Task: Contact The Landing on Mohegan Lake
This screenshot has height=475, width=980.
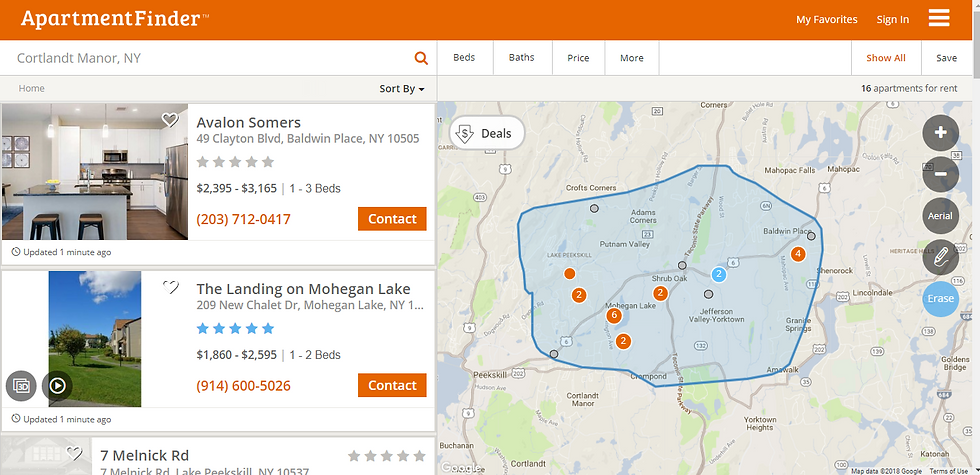Action: coord(392,385)
